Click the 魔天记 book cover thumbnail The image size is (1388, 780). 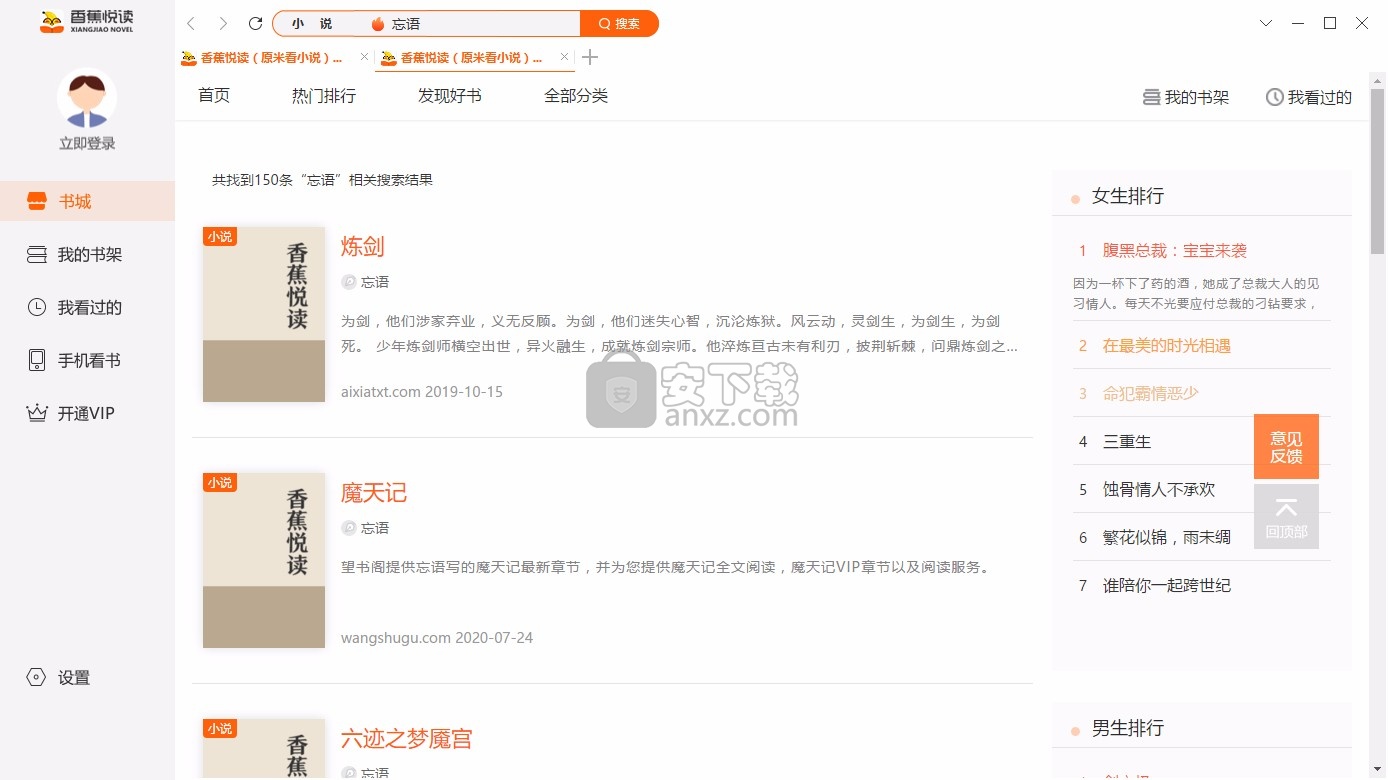(264, 560)
